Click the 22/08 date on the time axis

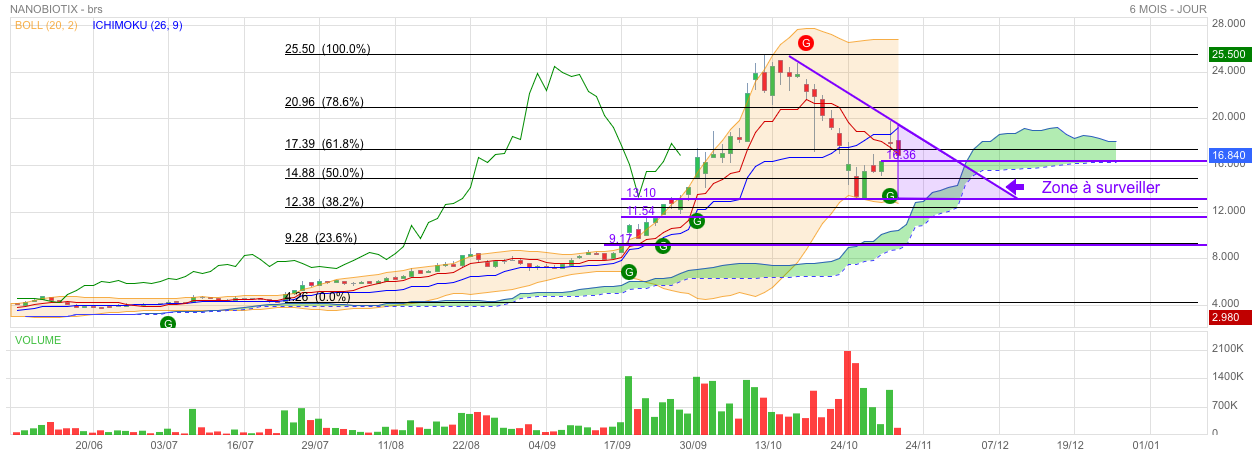[466, 444]
